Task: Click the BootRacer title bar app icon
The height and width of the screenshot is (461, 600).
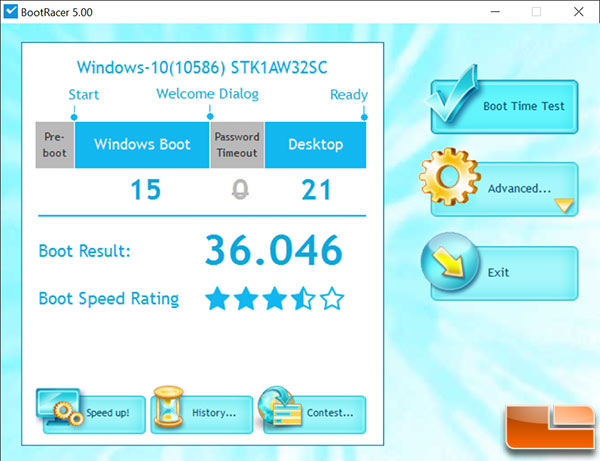Action: tap(10, 11)
